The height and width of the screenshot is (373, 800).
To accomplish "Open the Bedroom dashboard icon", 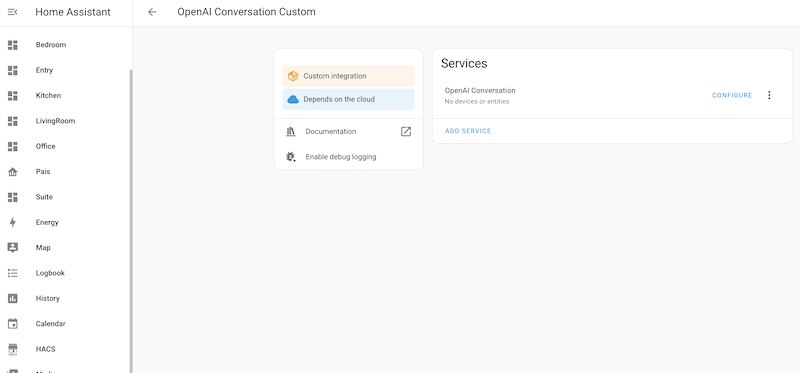I will [x=13, y=45].
